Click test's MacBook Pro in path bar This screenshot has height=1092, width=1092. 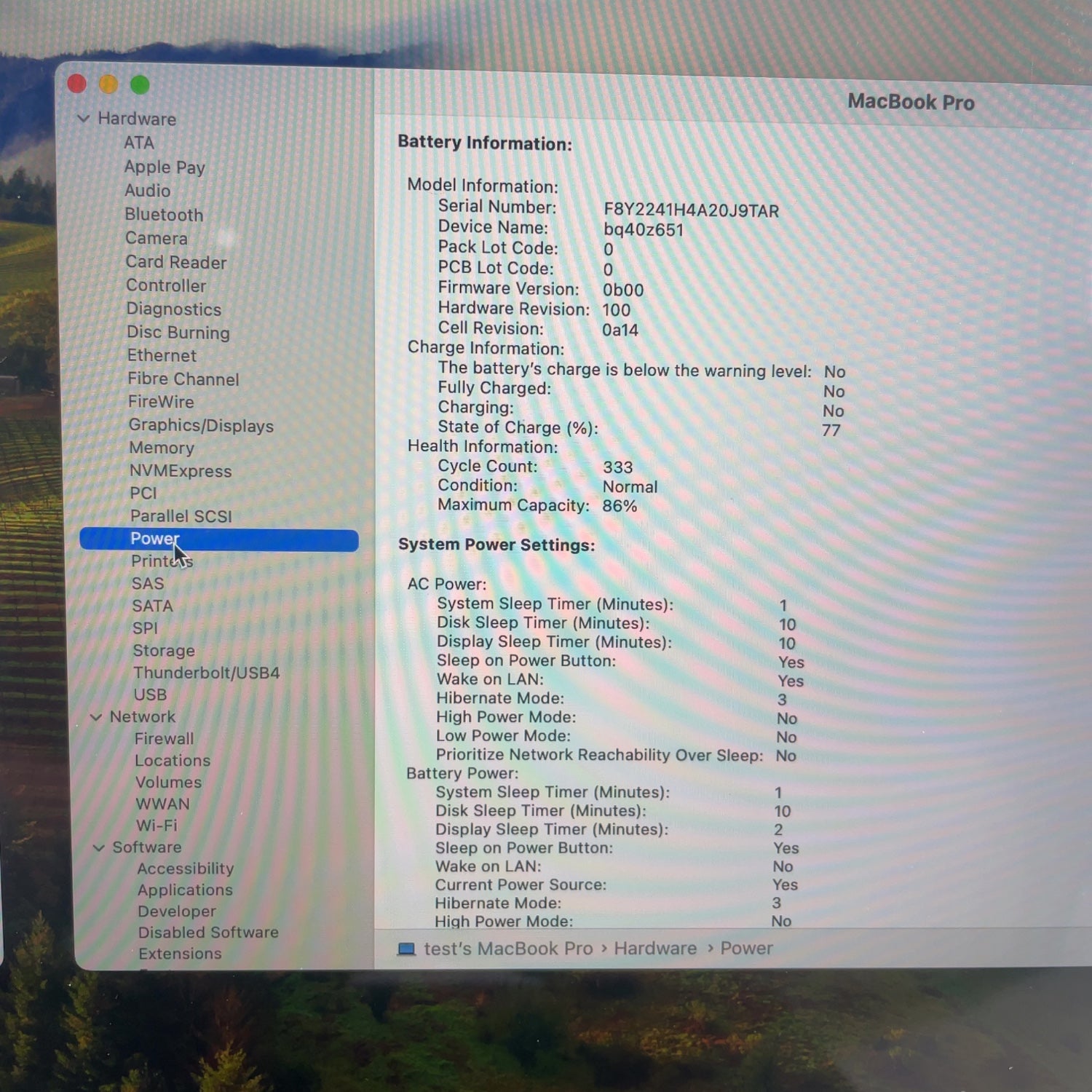508,949
